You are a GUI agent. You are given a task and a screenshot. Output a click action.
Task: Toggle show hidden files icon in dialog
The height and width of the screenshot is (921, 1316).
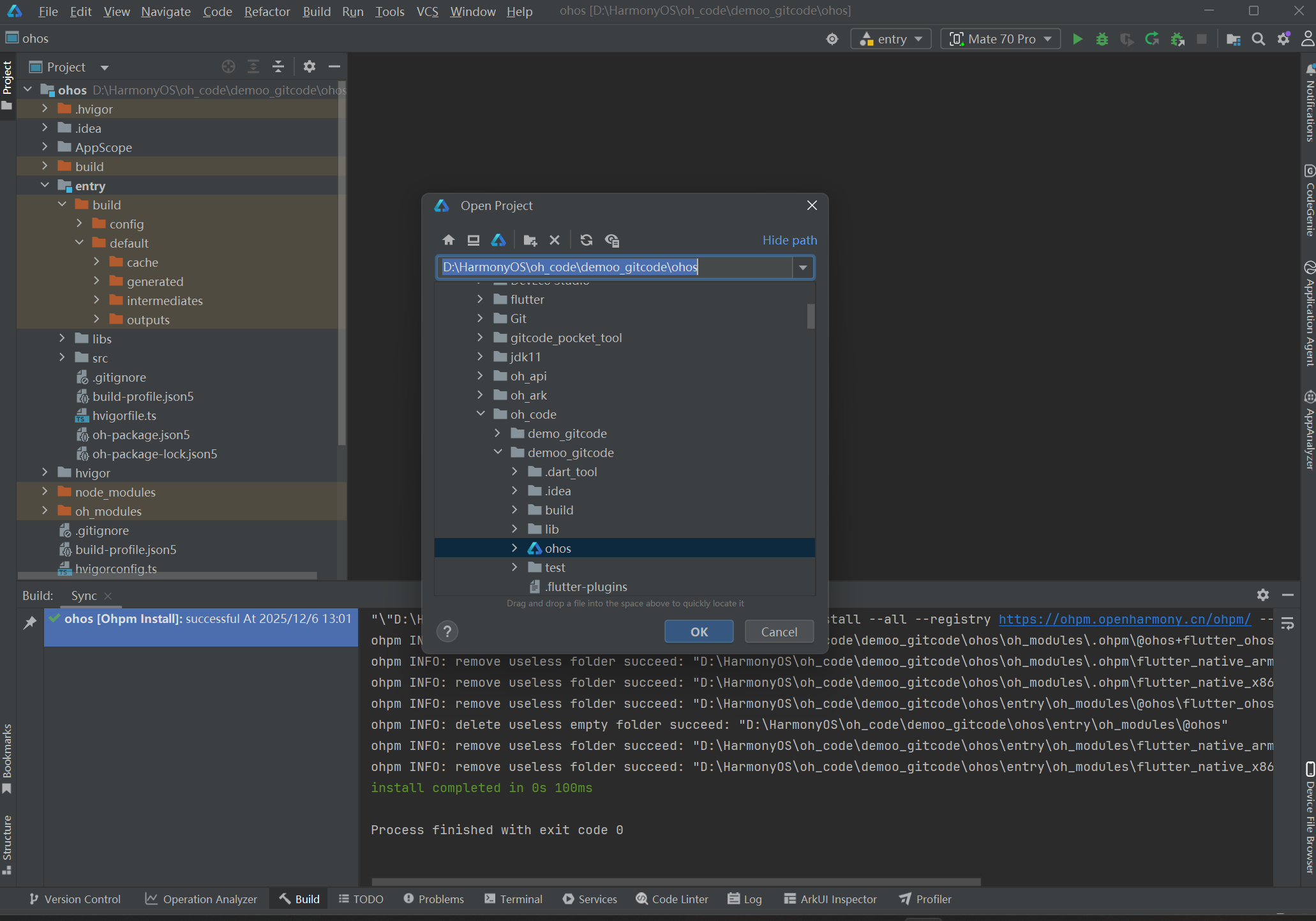point(612,240)
